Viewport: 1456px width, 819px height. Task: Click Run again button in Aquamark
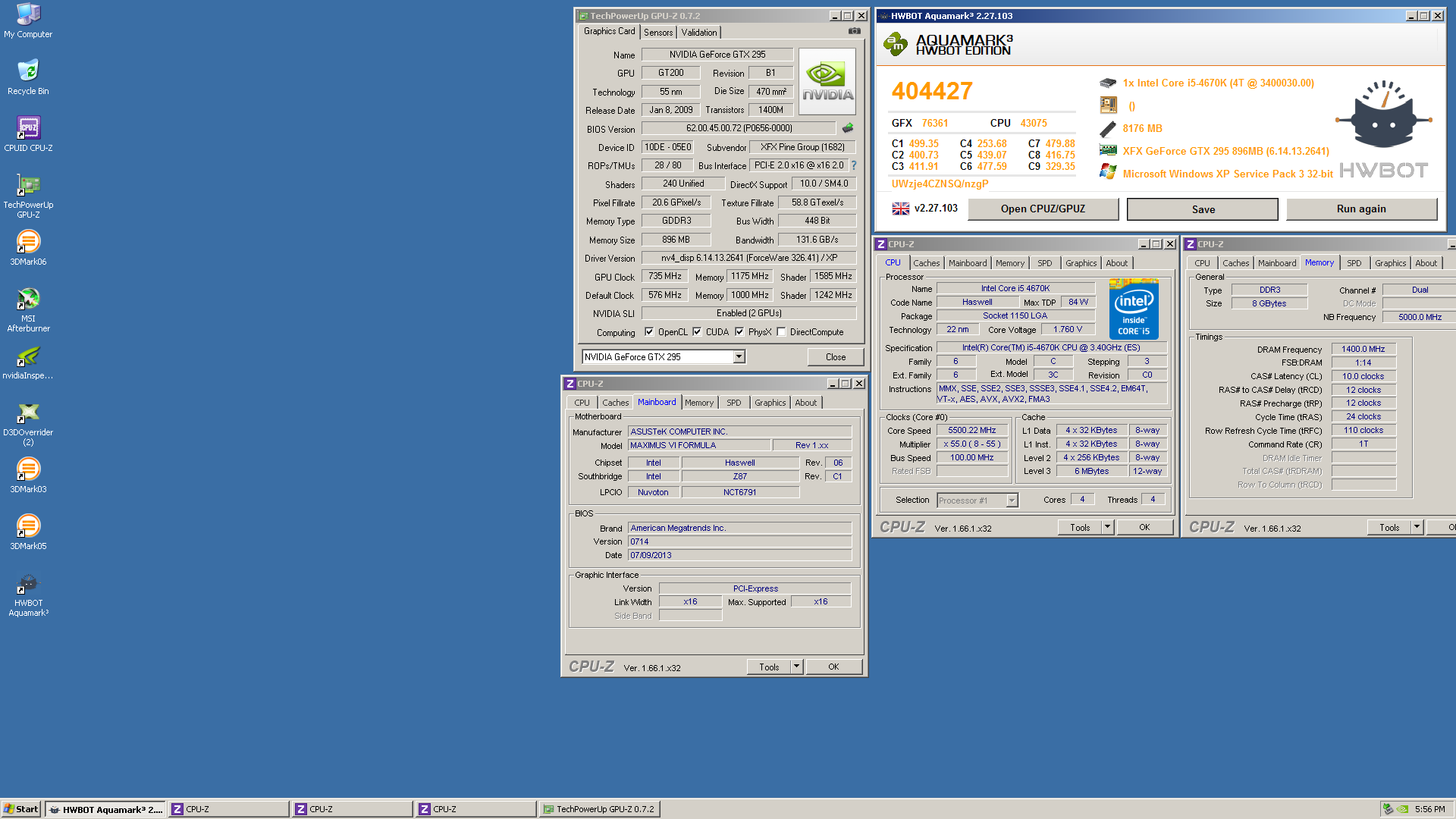[x=1361, y=209]
